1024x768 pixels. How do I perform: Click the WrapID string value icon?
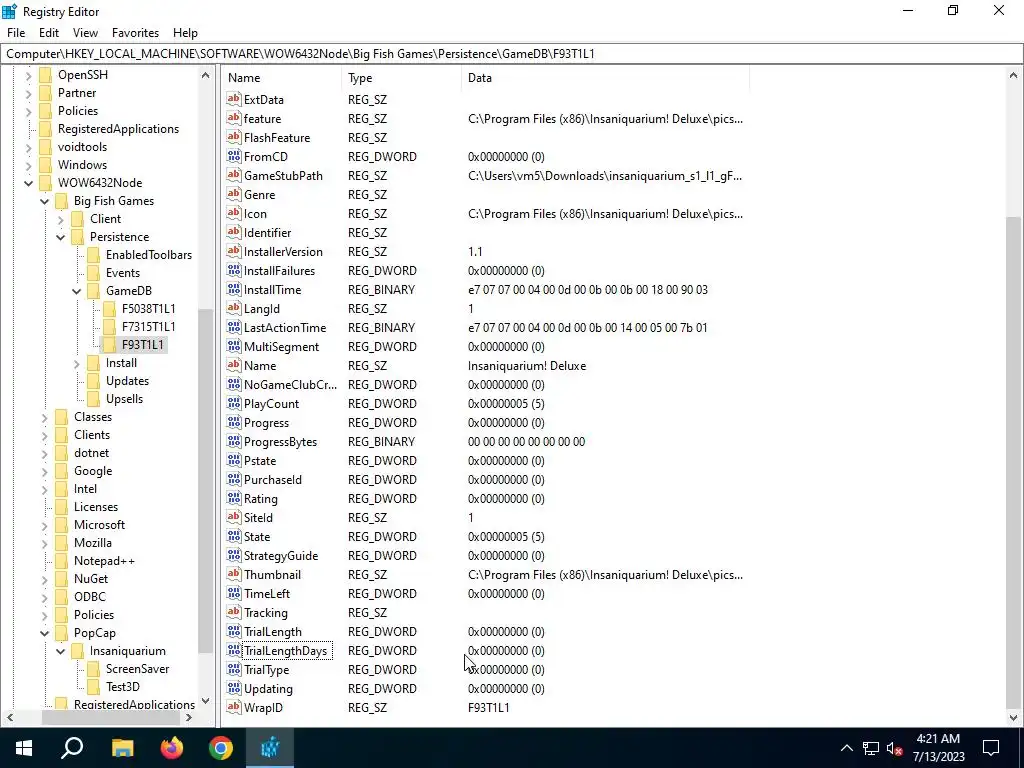234,707
